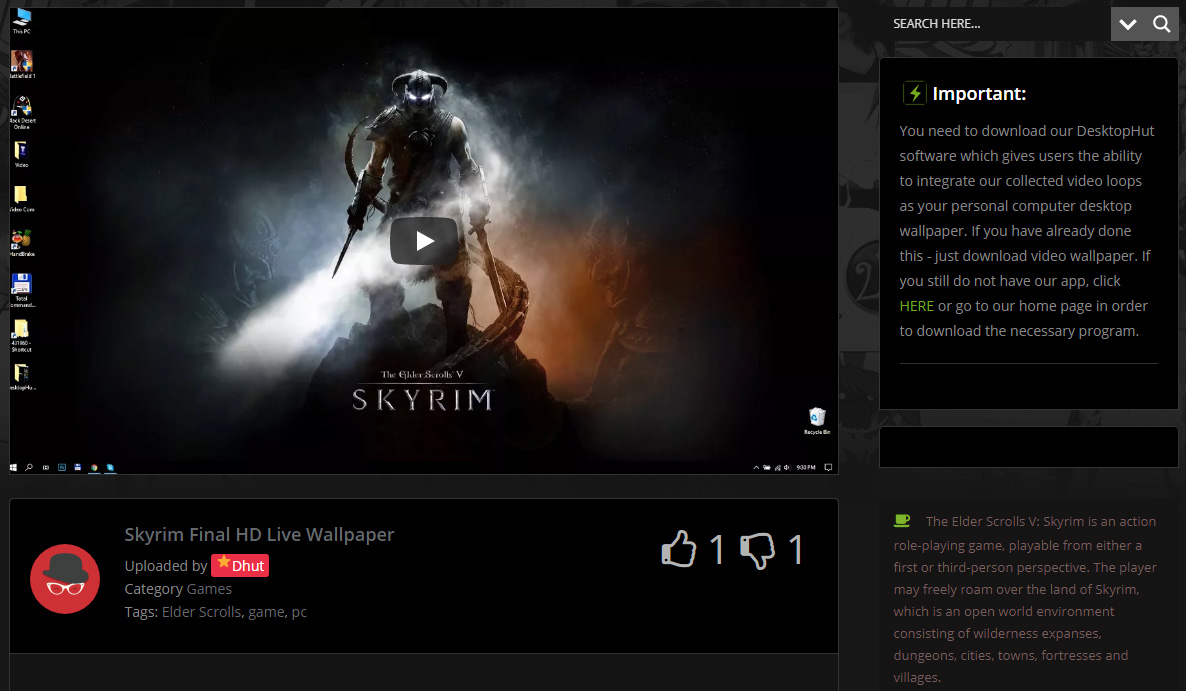1186x691 pixels.
Task: Click the green lightning Important icon
Action: tap(914, 93)
